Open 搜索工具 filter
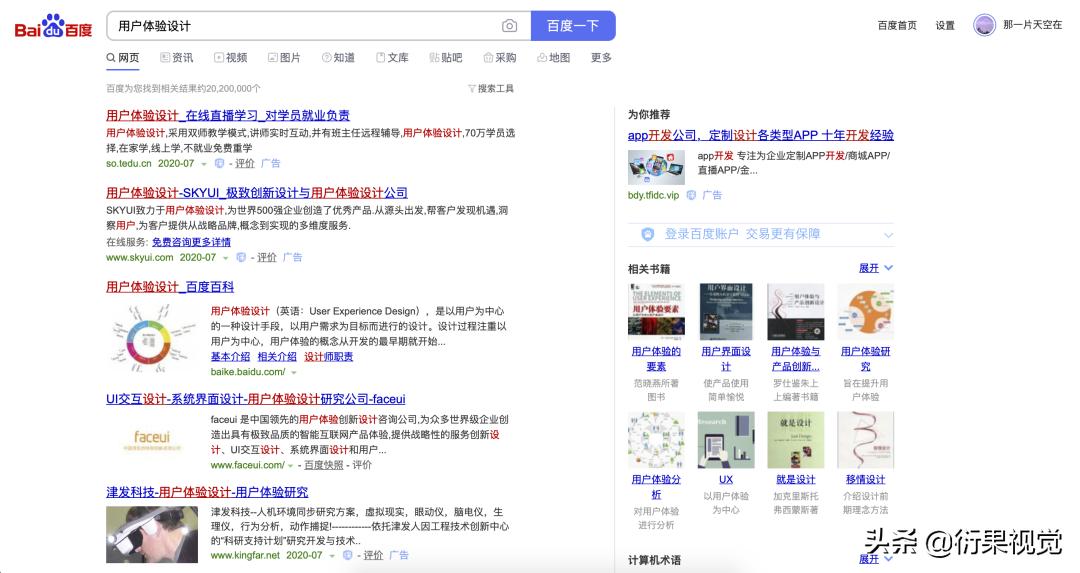Viewport: 1080px width, 573px height. tap(490, 88)
